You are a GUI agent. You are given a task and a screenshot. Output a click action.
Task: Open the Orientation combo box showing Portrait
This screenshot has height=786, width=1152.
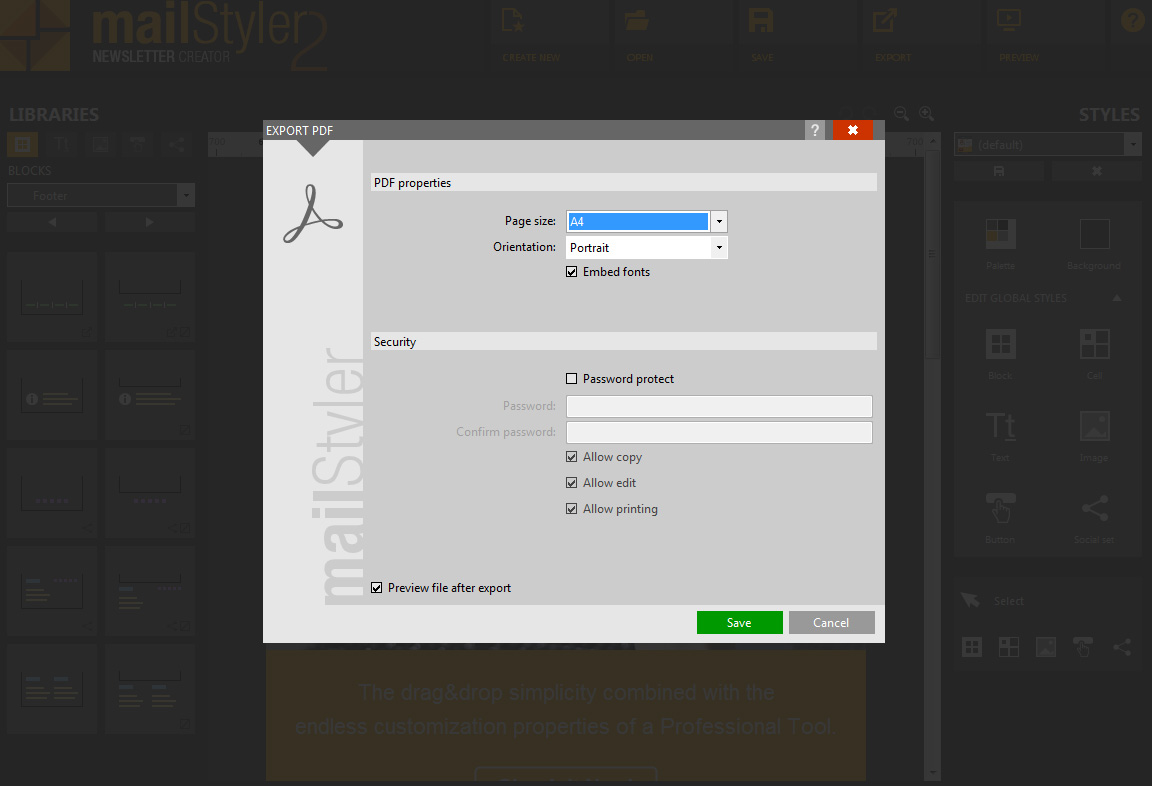[x=647, y=248]
